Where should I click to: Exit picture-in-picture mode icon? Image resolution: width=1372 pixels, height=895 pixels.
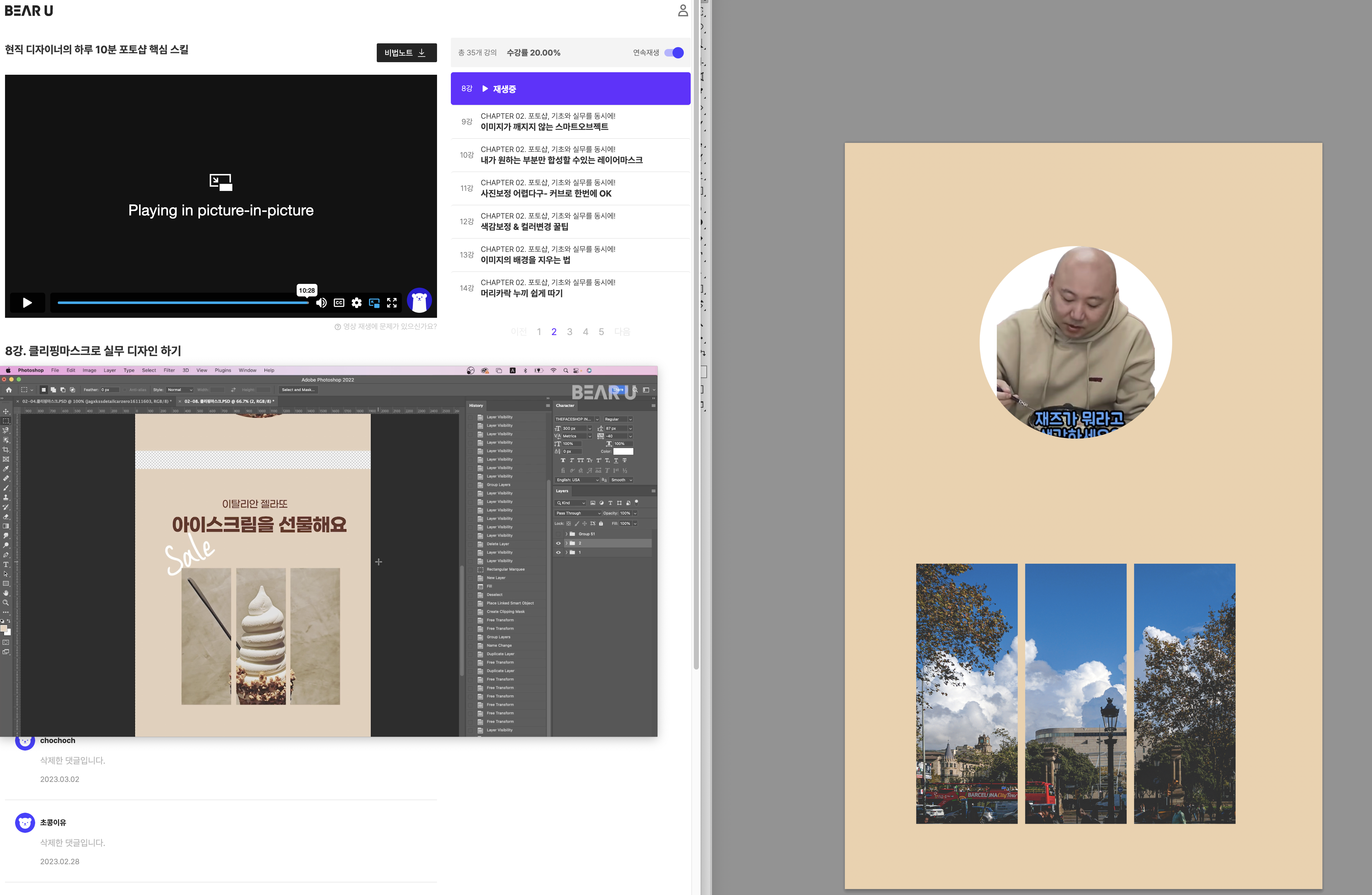[x=374, y=303]
